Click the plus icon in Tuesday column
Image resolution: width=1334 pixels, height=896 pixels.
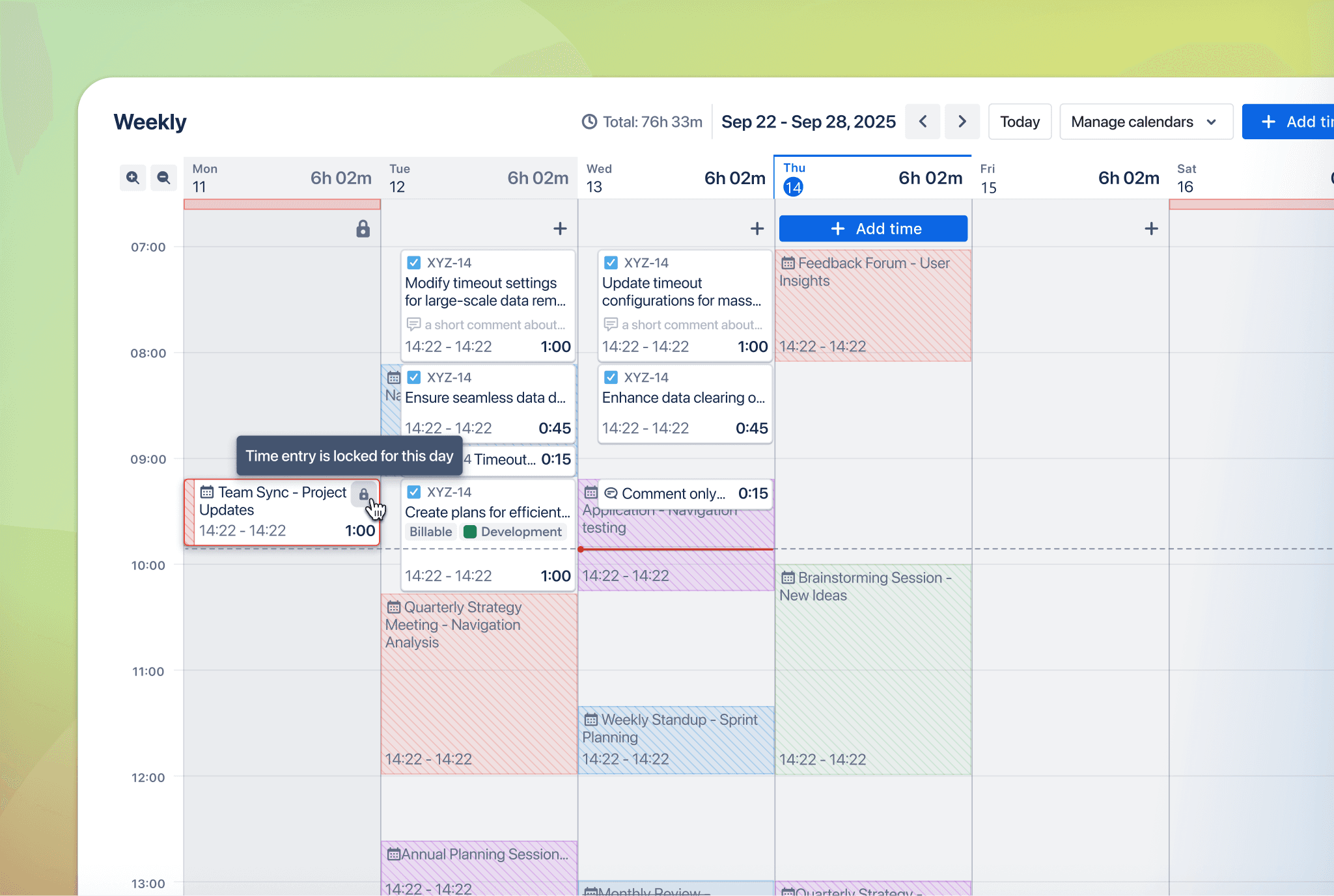tap(560, 228)
